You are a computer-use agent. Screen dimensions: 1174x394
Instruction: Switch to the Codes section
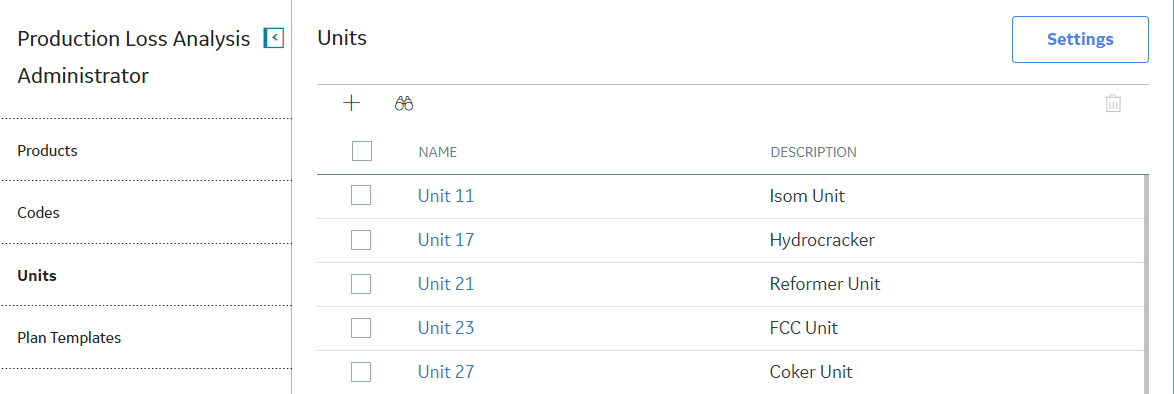tap(38, 213)
